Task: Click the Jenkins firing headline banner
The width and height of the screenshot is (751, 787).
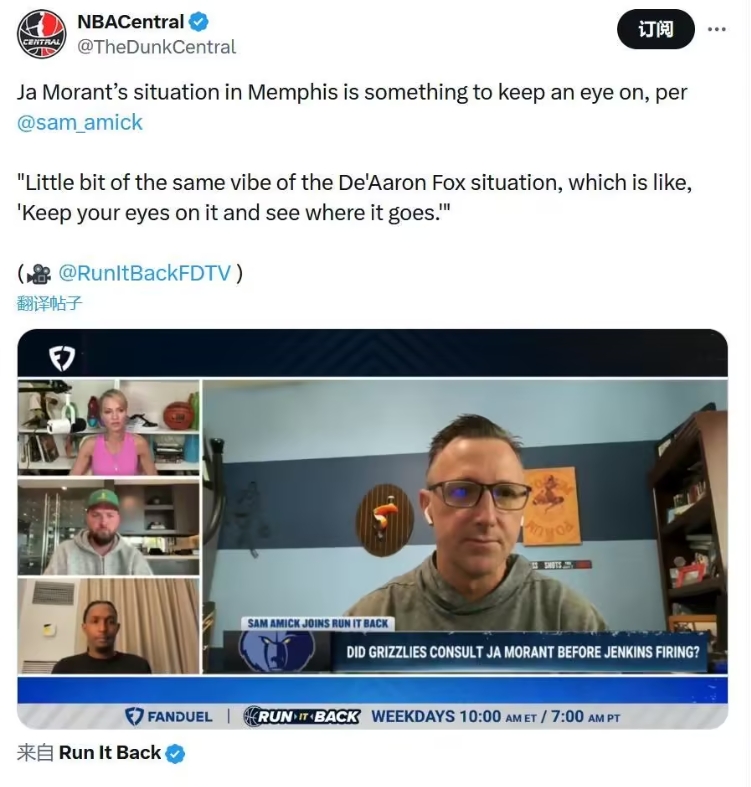Action: point(523,652)
